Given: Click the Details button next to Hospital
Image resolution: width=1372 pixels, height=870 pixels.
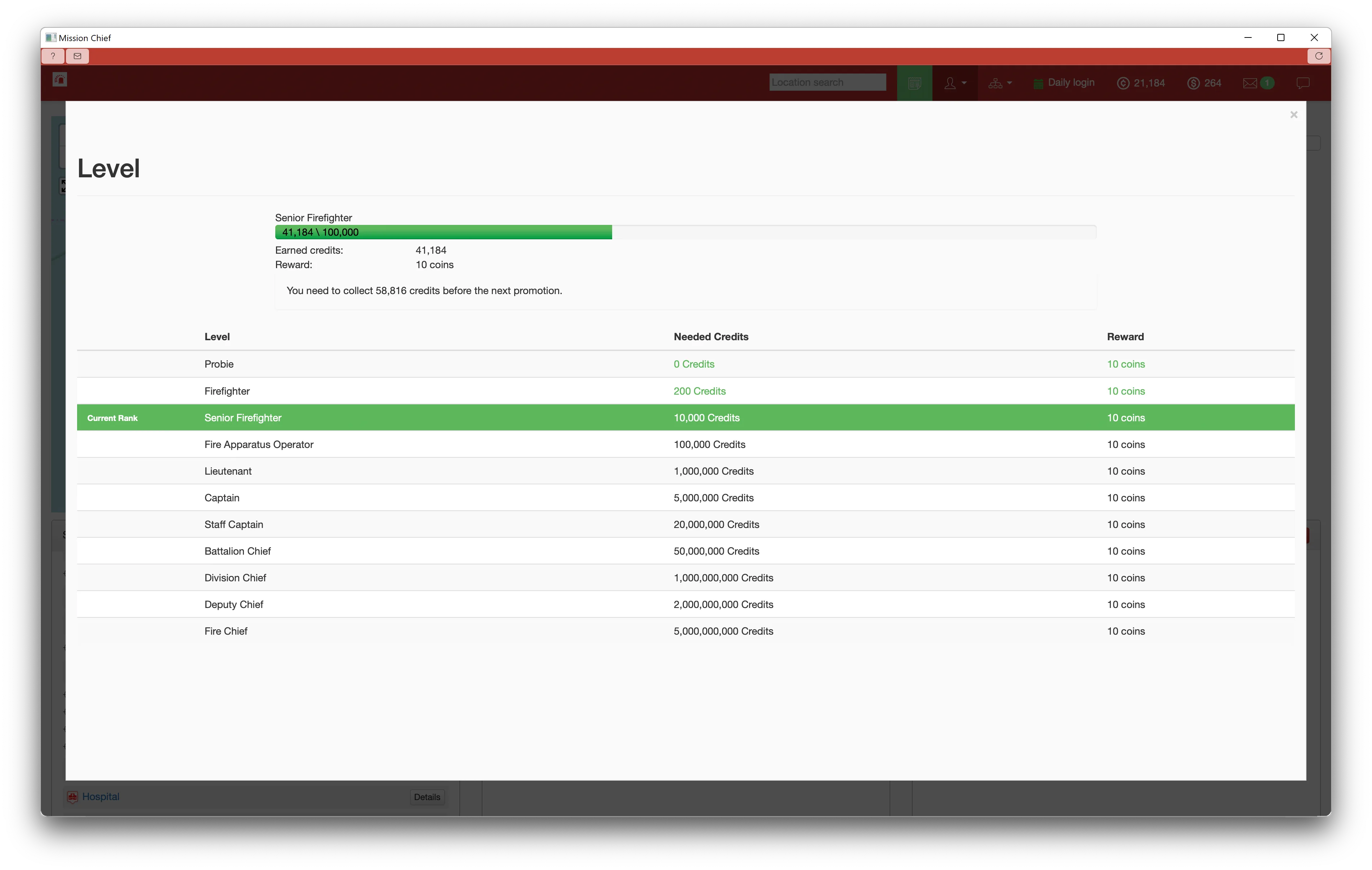Looking at the screenshot, I should [x=427, y=797].
